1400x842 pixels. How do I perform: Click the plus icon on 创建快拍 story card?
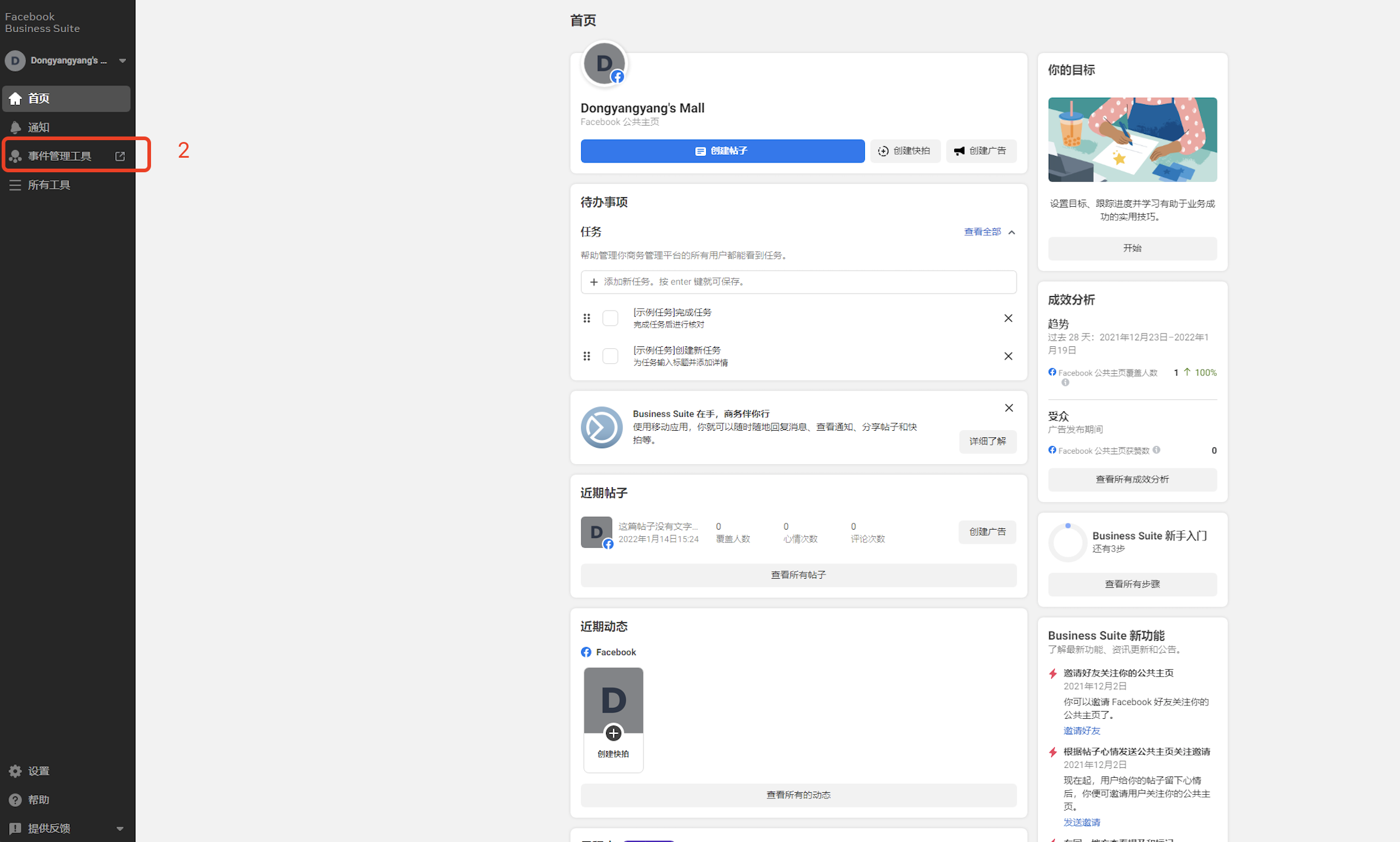pyautogui.click(x=613, y=733)
